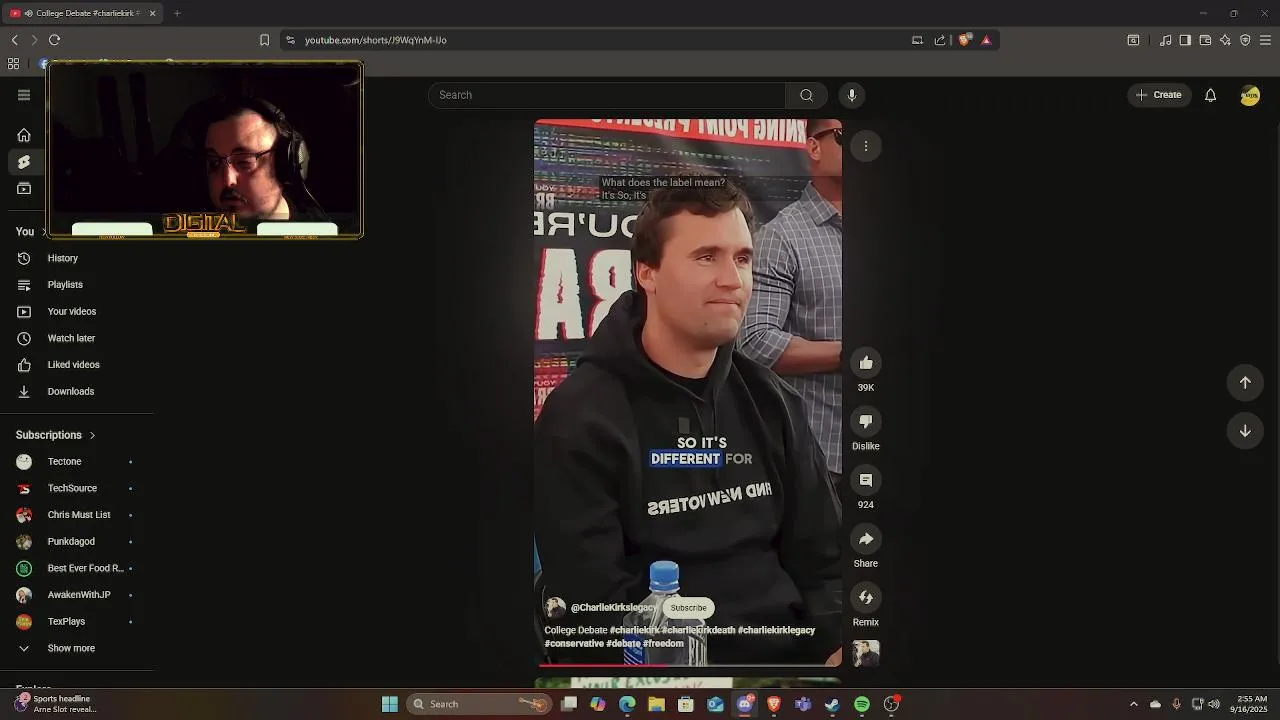Click the address bar share icon
The image size is (1280, 720).
click(940, 40)
